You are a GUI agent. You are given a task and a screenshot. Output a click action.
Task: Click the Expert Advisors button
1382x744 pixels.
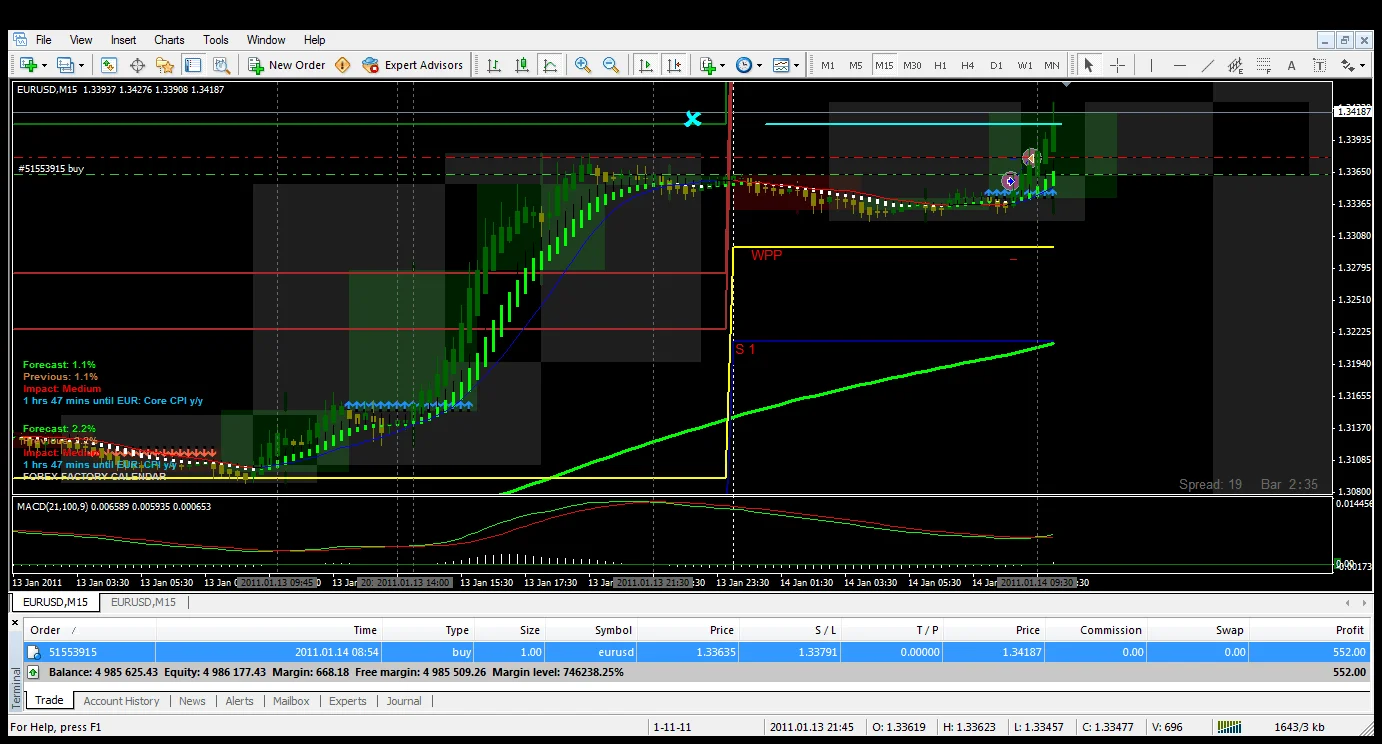click(413, 65)
